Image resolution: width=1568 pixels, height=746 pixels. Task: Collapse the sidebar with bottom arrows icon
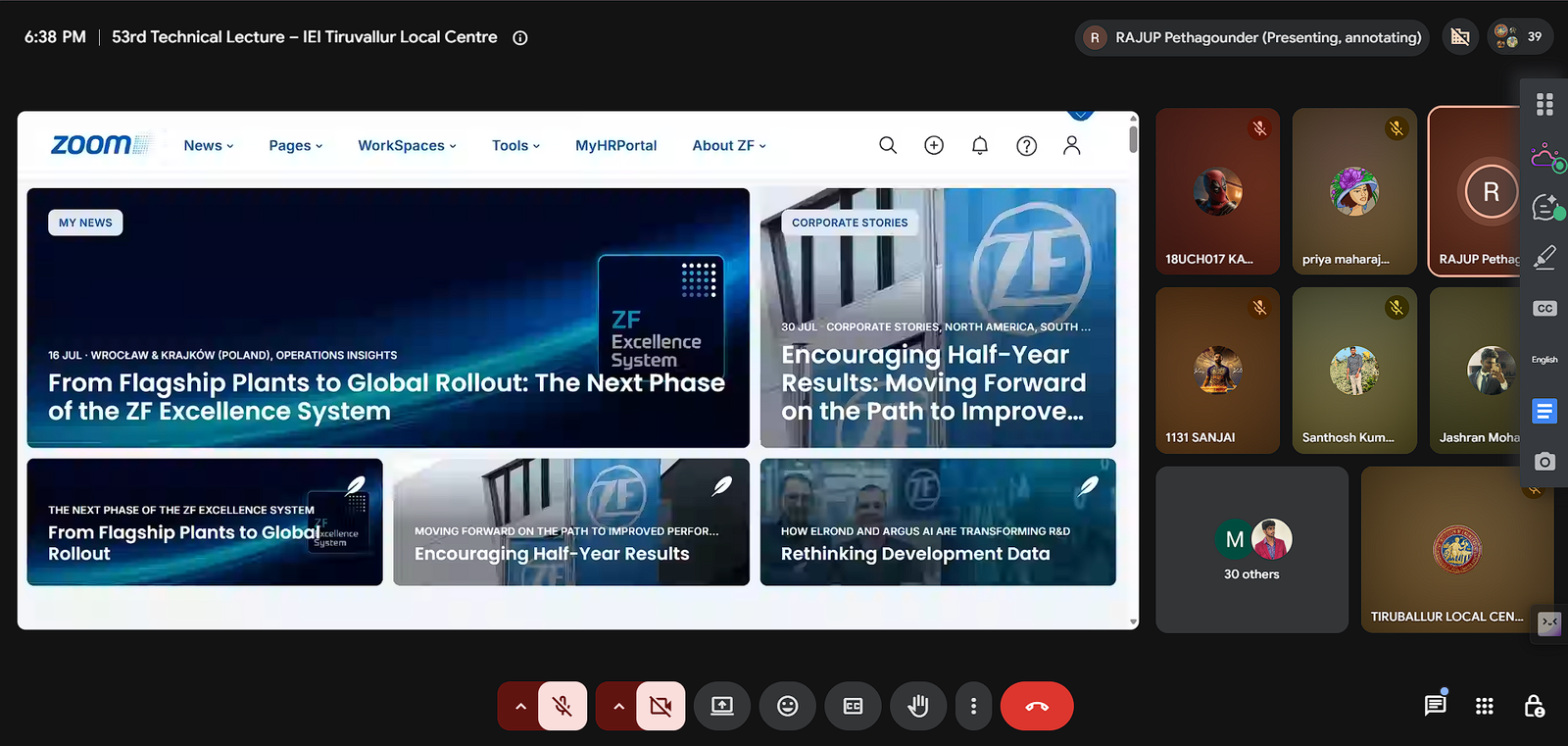point(1549,623)
